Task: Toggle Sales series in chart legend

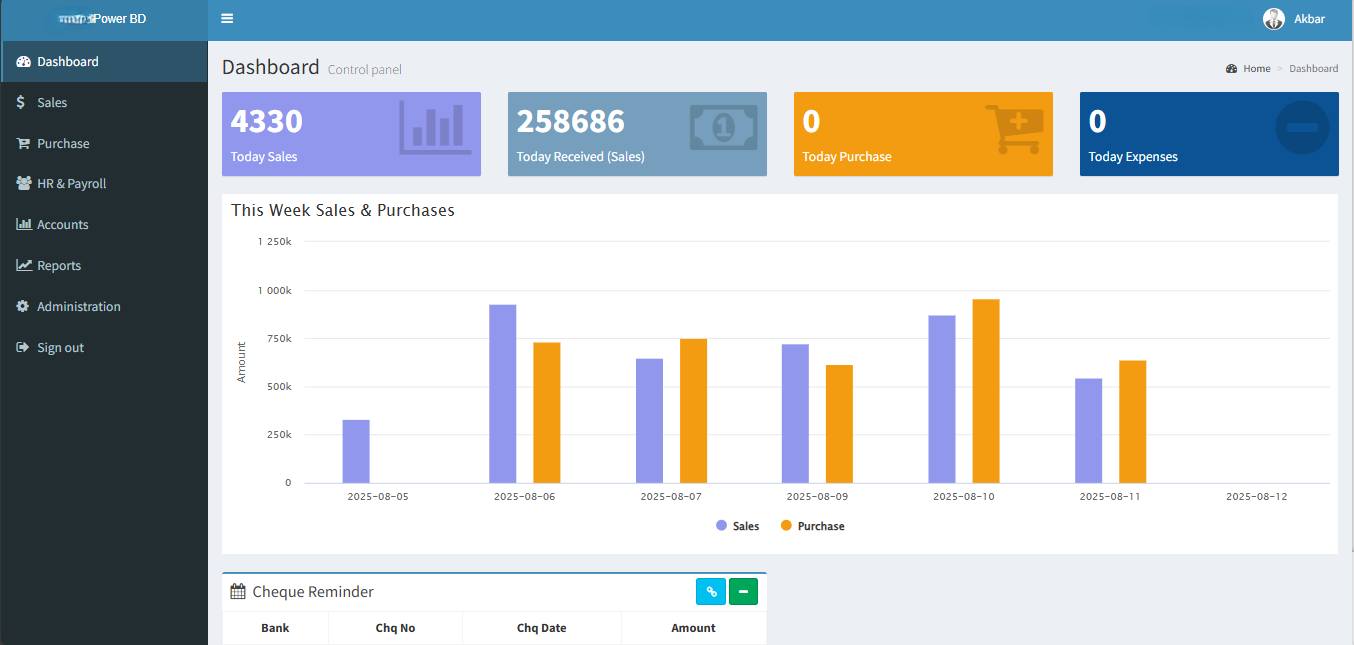Action: point(737,526)
